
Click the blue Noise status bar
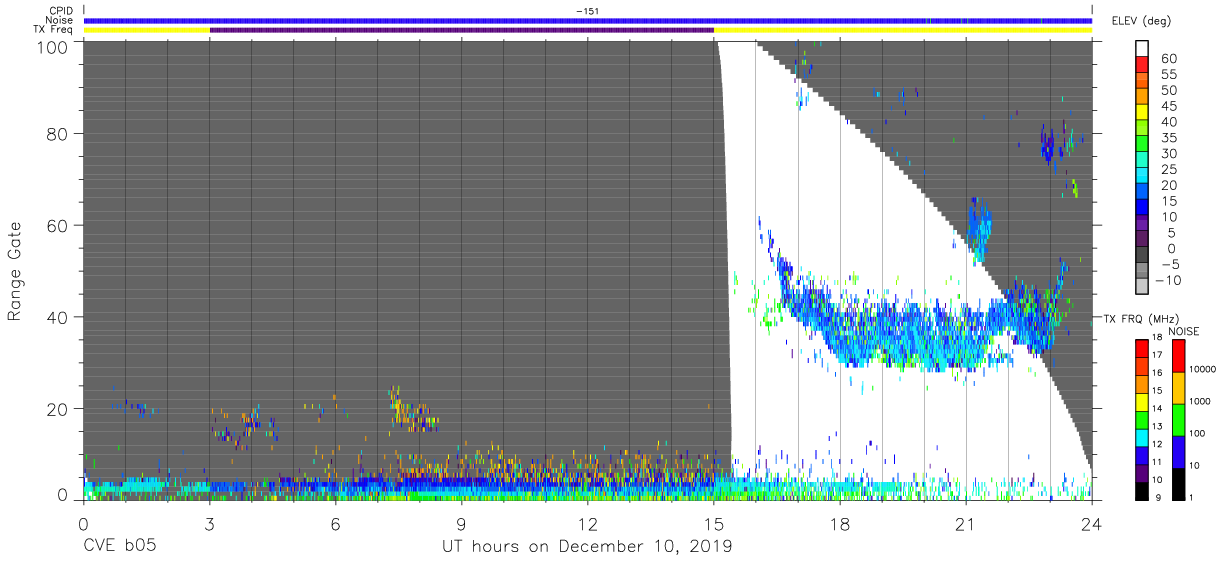pyautogui.click(x=588, y=20)
